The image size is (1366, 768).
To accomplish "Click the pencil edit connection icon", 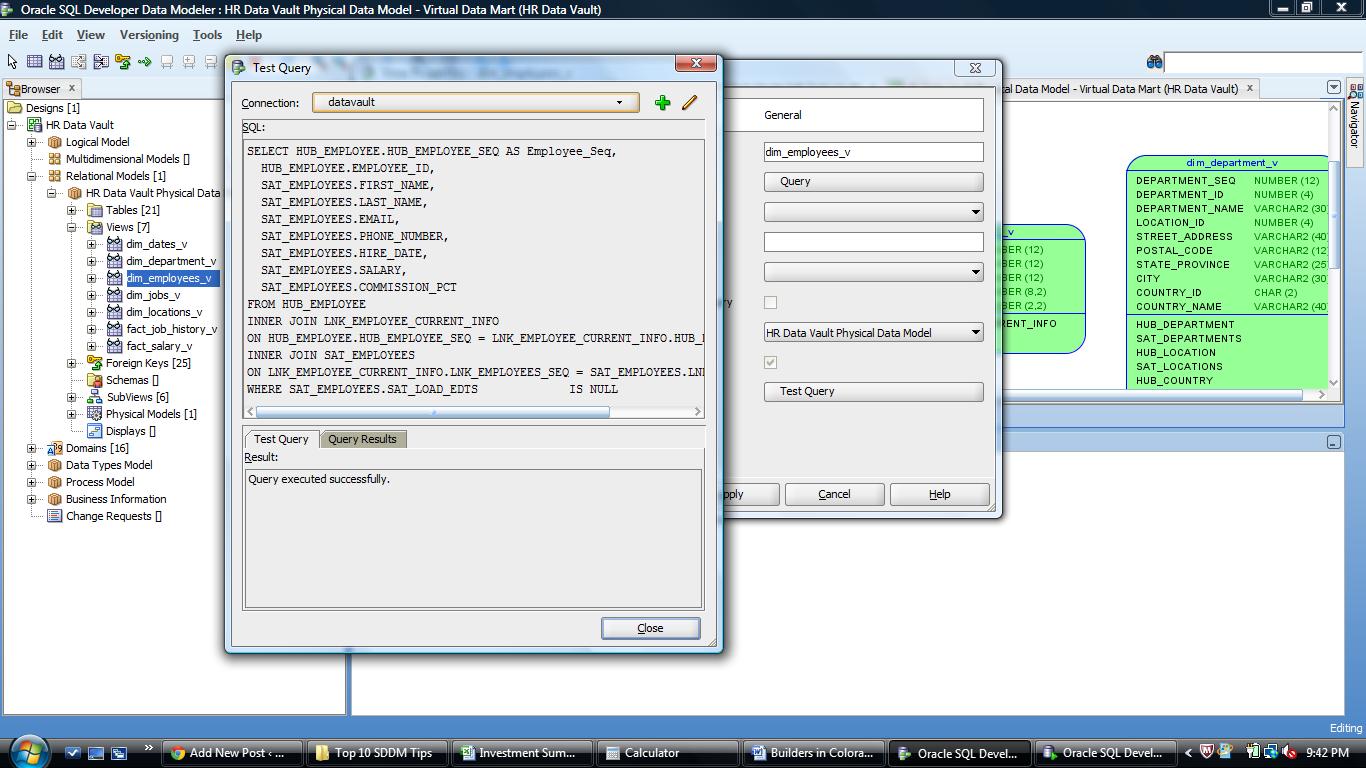I will coord(690,103).
